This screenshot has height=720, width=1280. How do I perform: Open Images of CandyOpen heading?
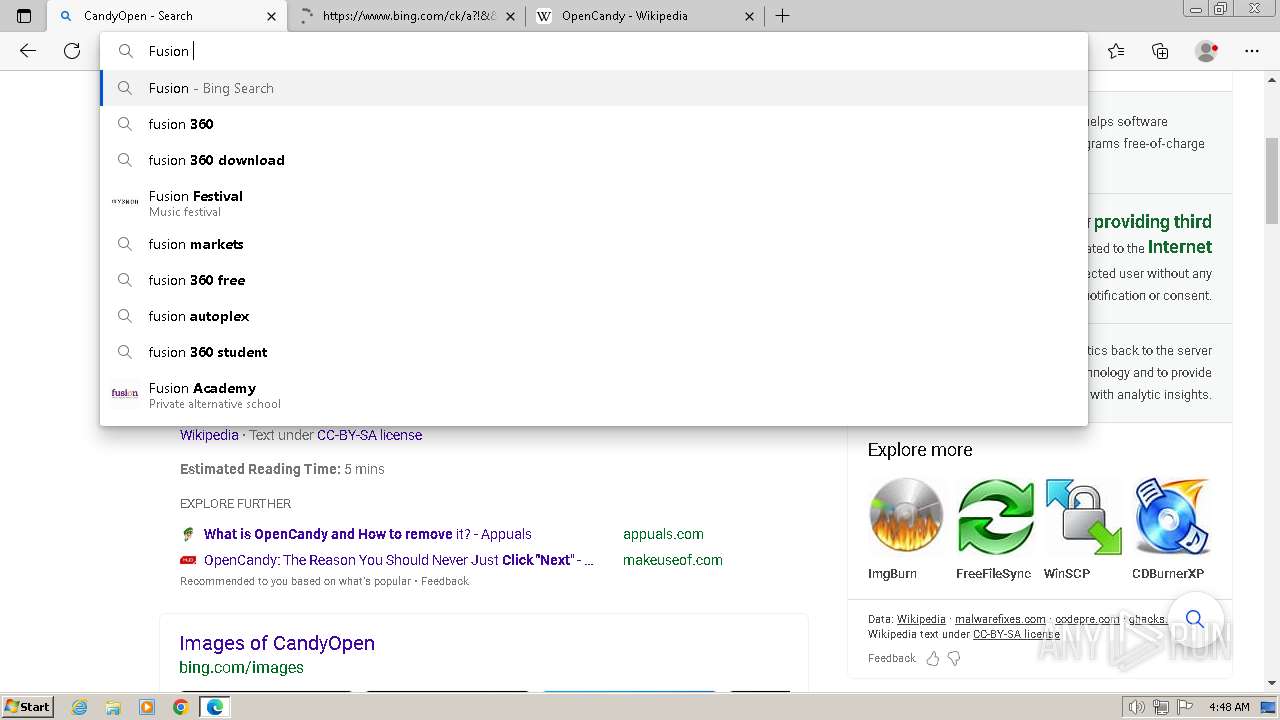[277, 643]
